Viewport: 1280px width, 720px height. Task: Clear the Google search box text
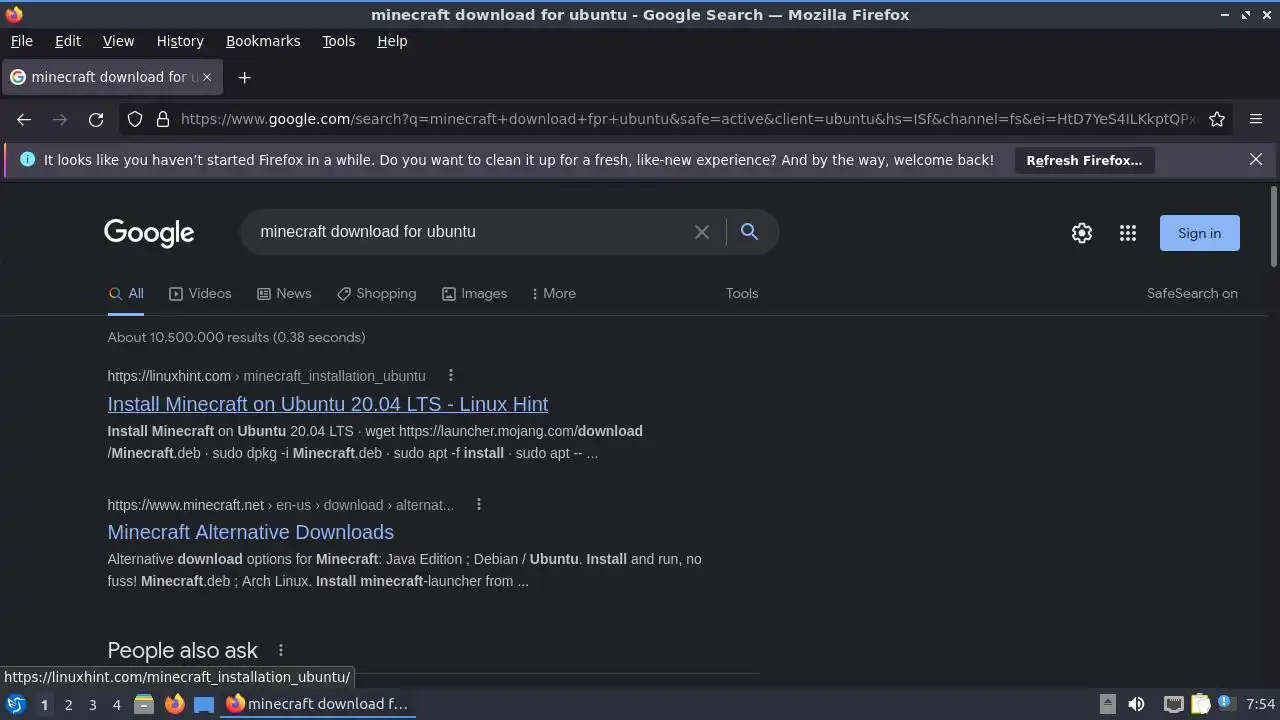click(702, 232)
